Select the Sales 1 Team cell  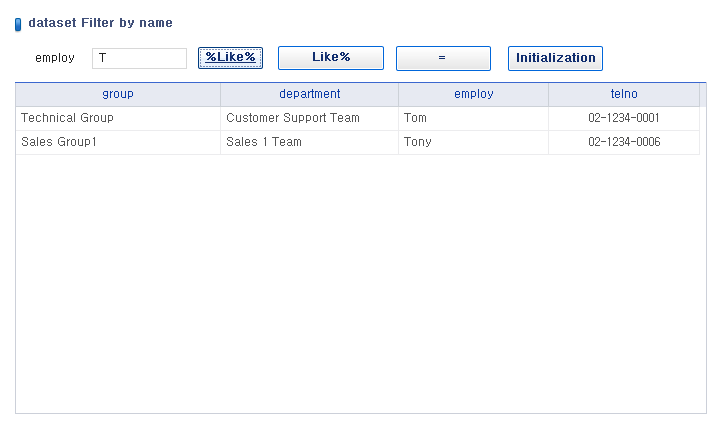coord(309,142)
